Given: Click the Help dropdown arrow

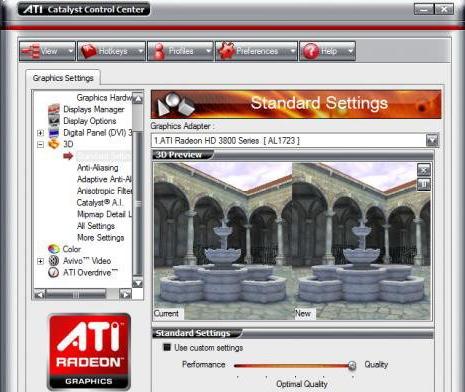Looking at the screenshot, I should click(350, 51).
